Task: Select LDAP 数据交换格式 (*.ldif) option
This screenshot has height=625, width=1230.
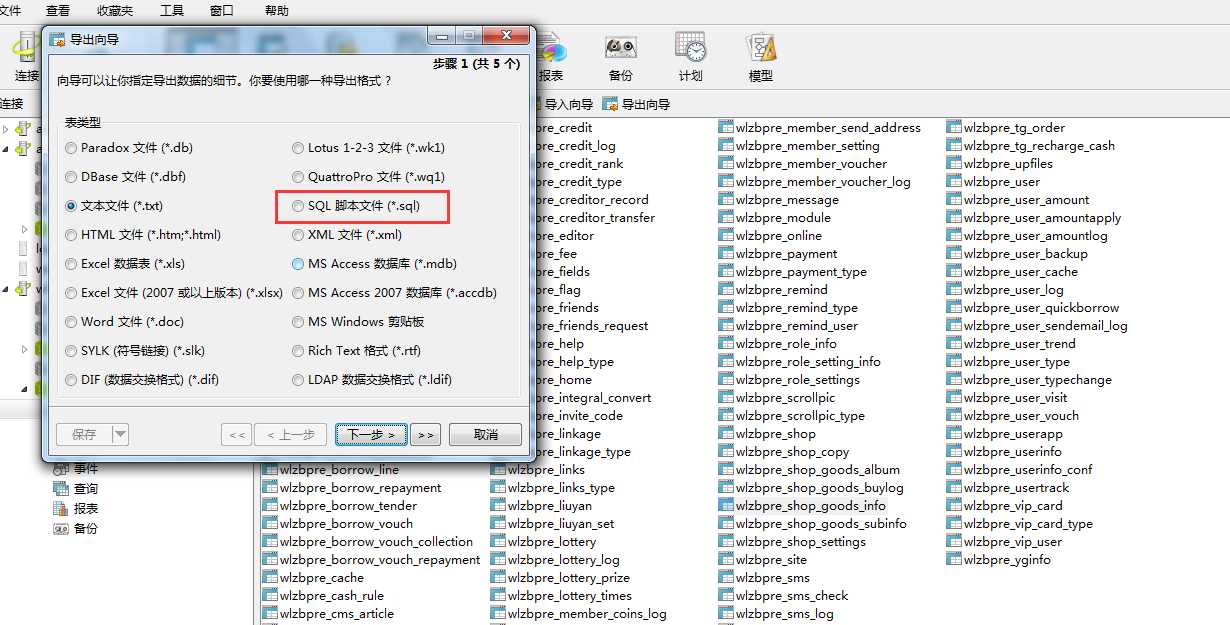Action: click(x=372, y=380)
